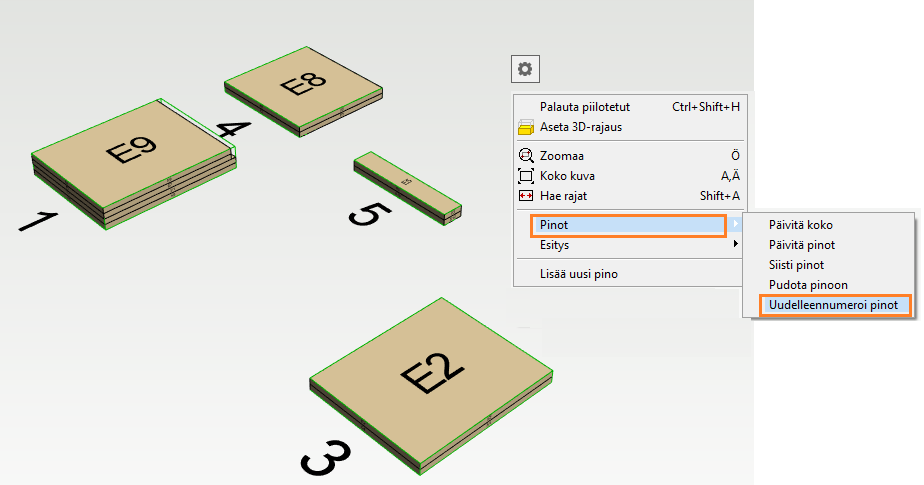Image resolution: width=924 pixels, height=485 pixels.
Task: Choose Siisti pinot in submenu
Action: click(x=829, y=265)
